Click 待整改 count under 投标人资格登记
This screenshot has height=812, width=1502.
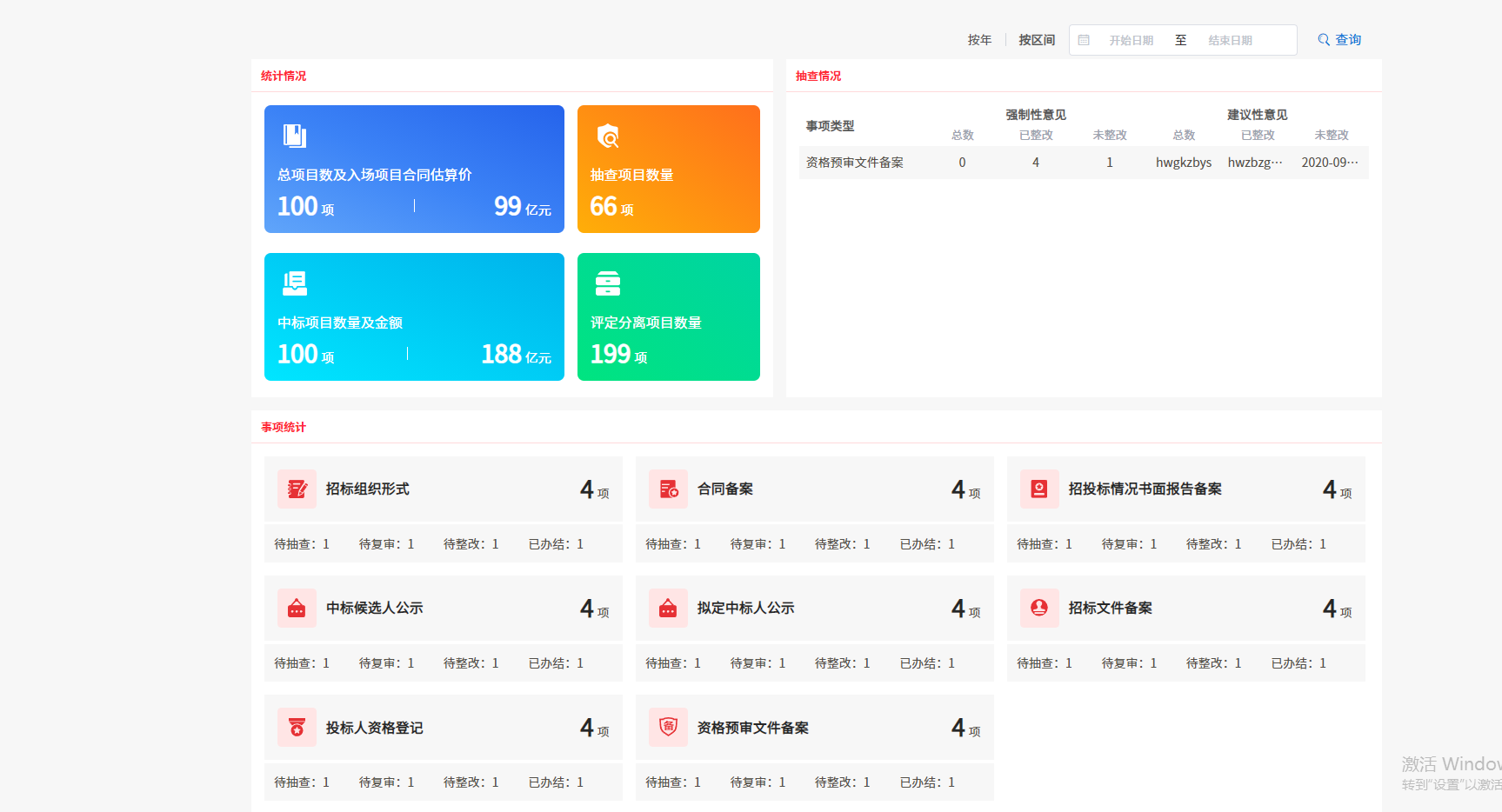click(x=471, y=782)
